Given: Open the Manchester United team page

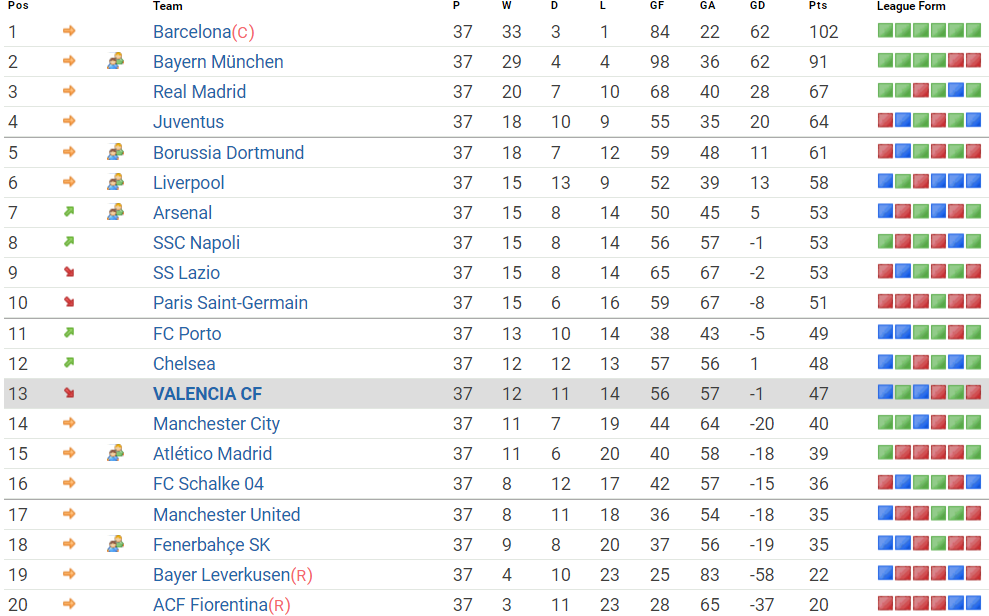Looking at the screenshot, I should (x=226, y=515).
